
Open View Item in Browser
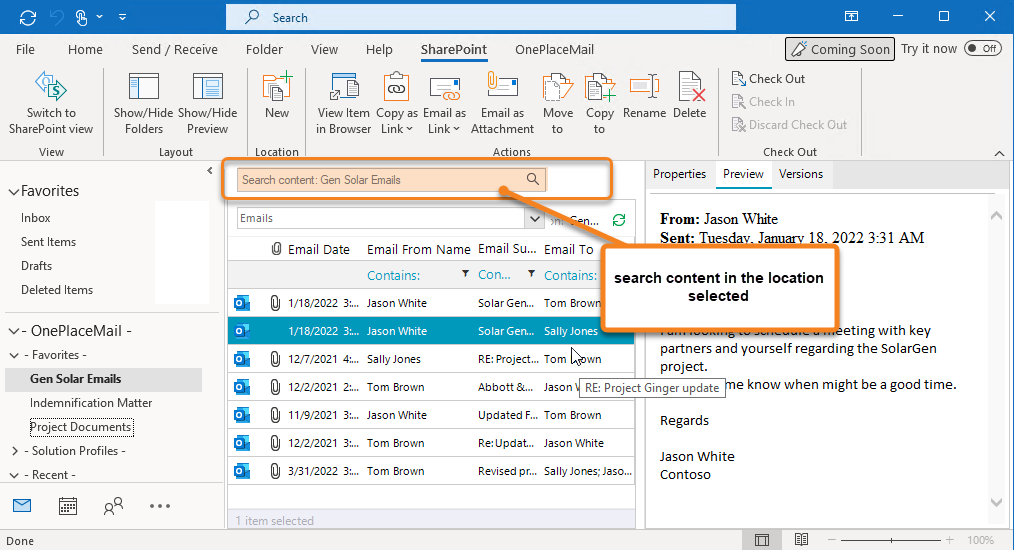point(343,103)
